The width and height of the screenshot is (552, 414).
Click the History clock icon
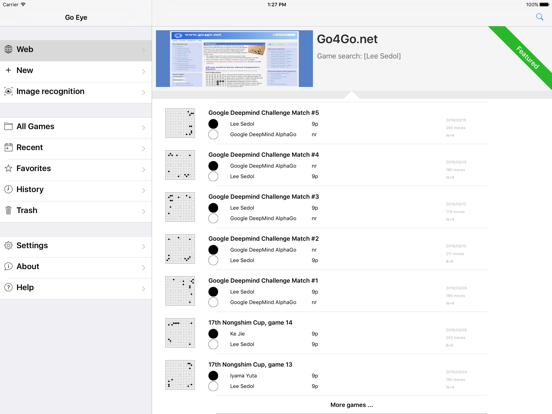(8, 189)
